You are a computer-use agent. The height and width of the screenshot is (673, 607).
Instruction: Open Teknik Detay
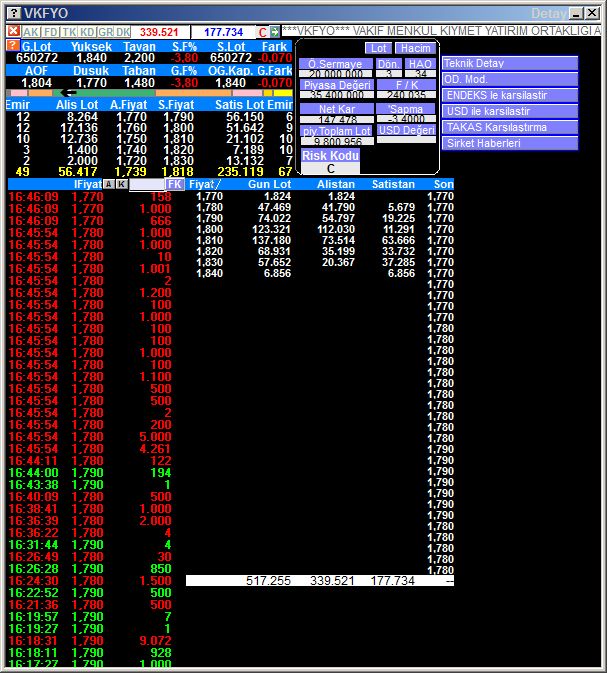pos(510,63)
